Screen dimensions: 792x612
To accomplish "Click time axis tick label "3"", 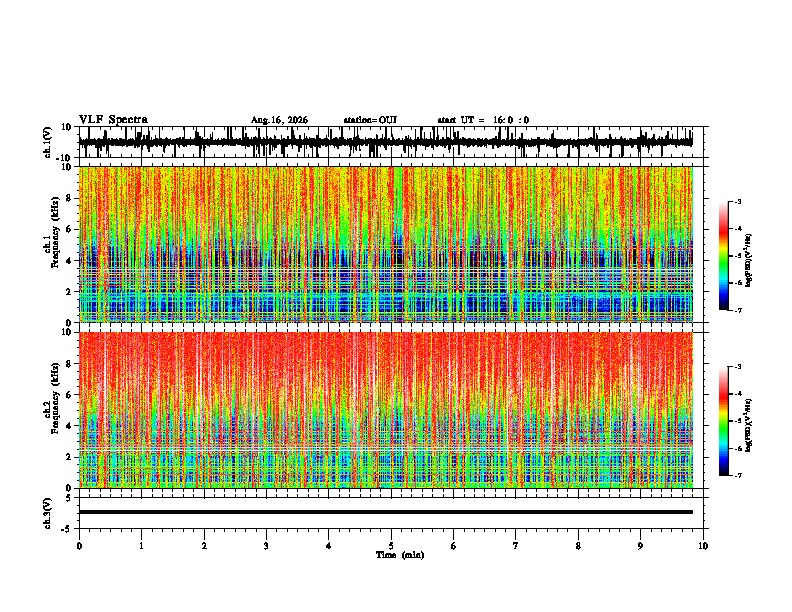I will 266,546.
